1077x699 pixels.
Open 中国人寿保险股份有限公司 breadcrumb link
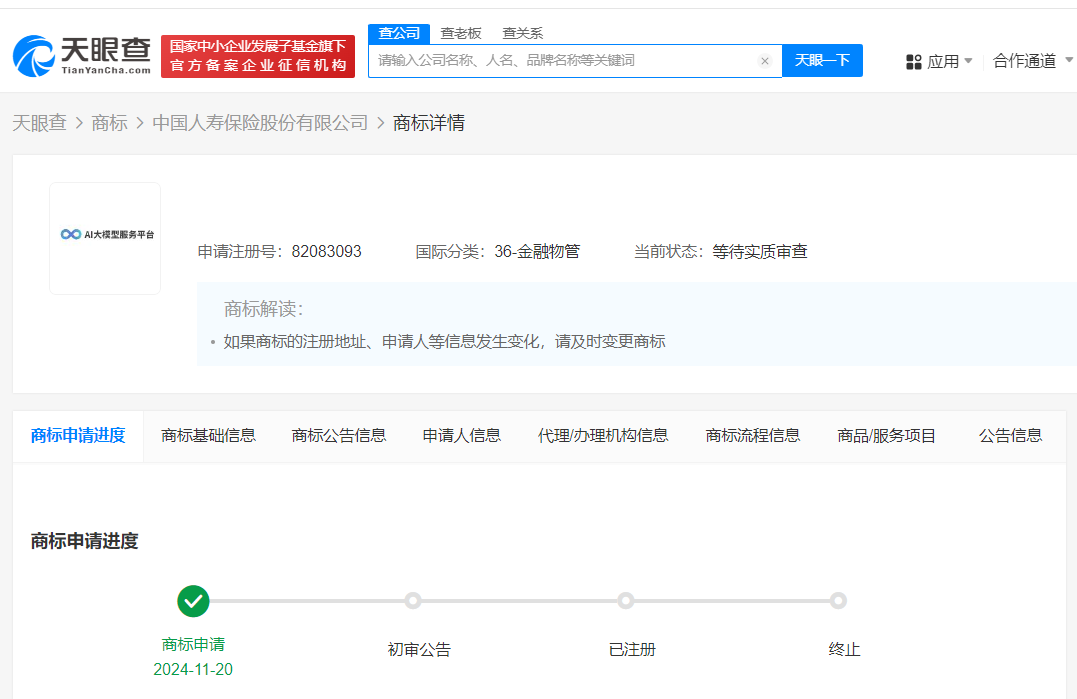[260, 123]
